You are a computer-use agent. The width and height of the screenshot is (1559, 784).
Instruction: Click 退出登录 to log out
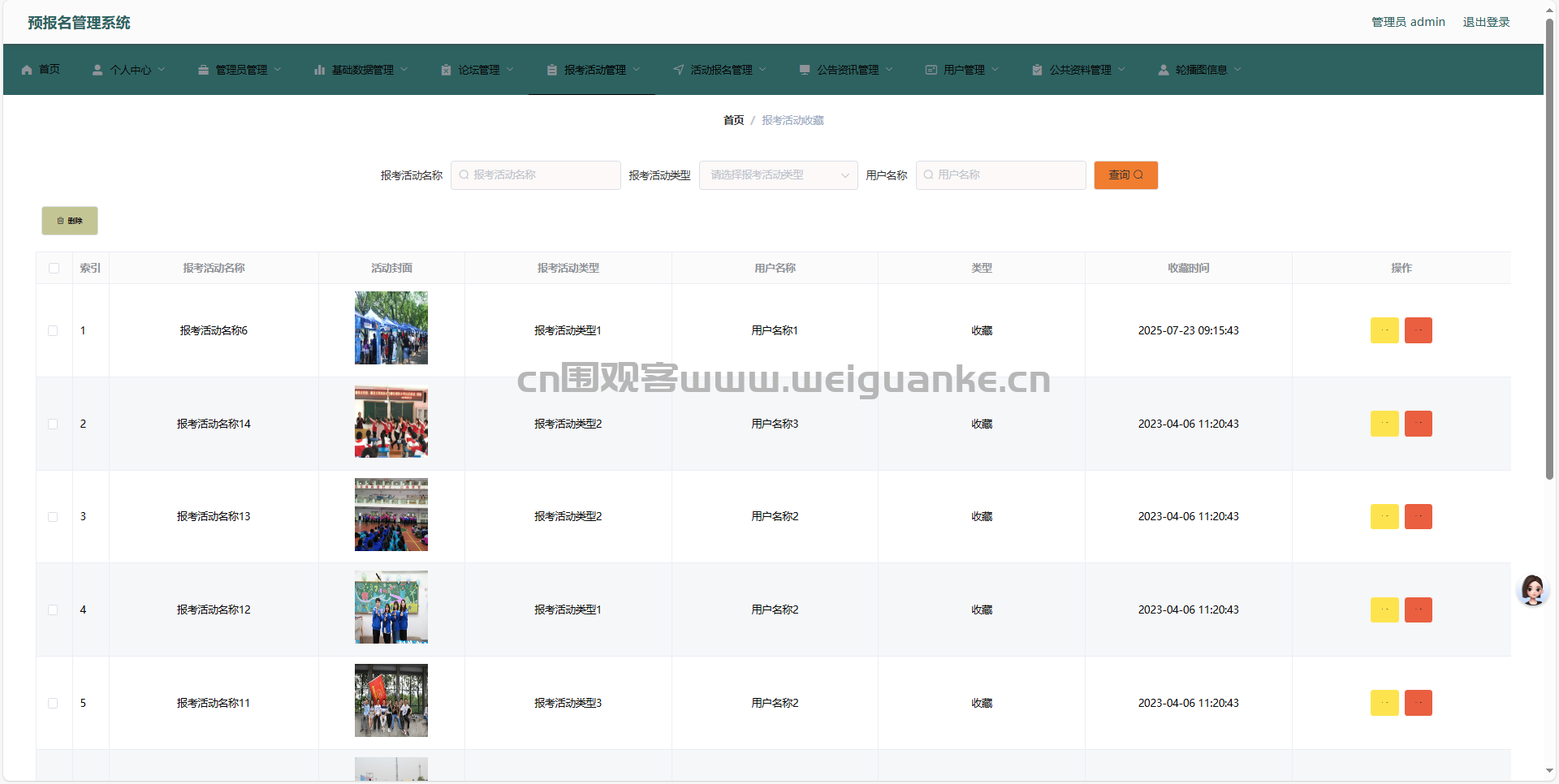[x=1486, y=22]
